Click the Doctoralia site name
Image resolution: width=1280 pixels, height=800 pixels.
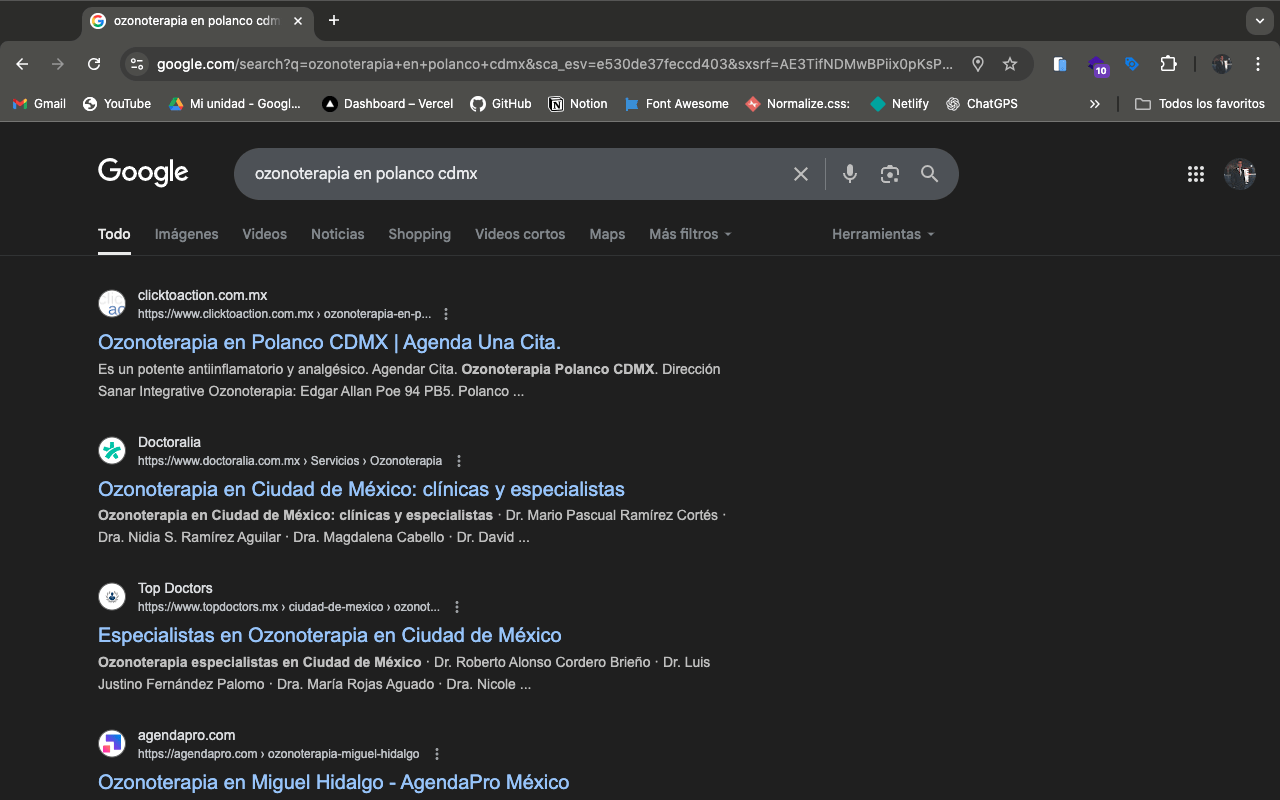coord(169,442)
